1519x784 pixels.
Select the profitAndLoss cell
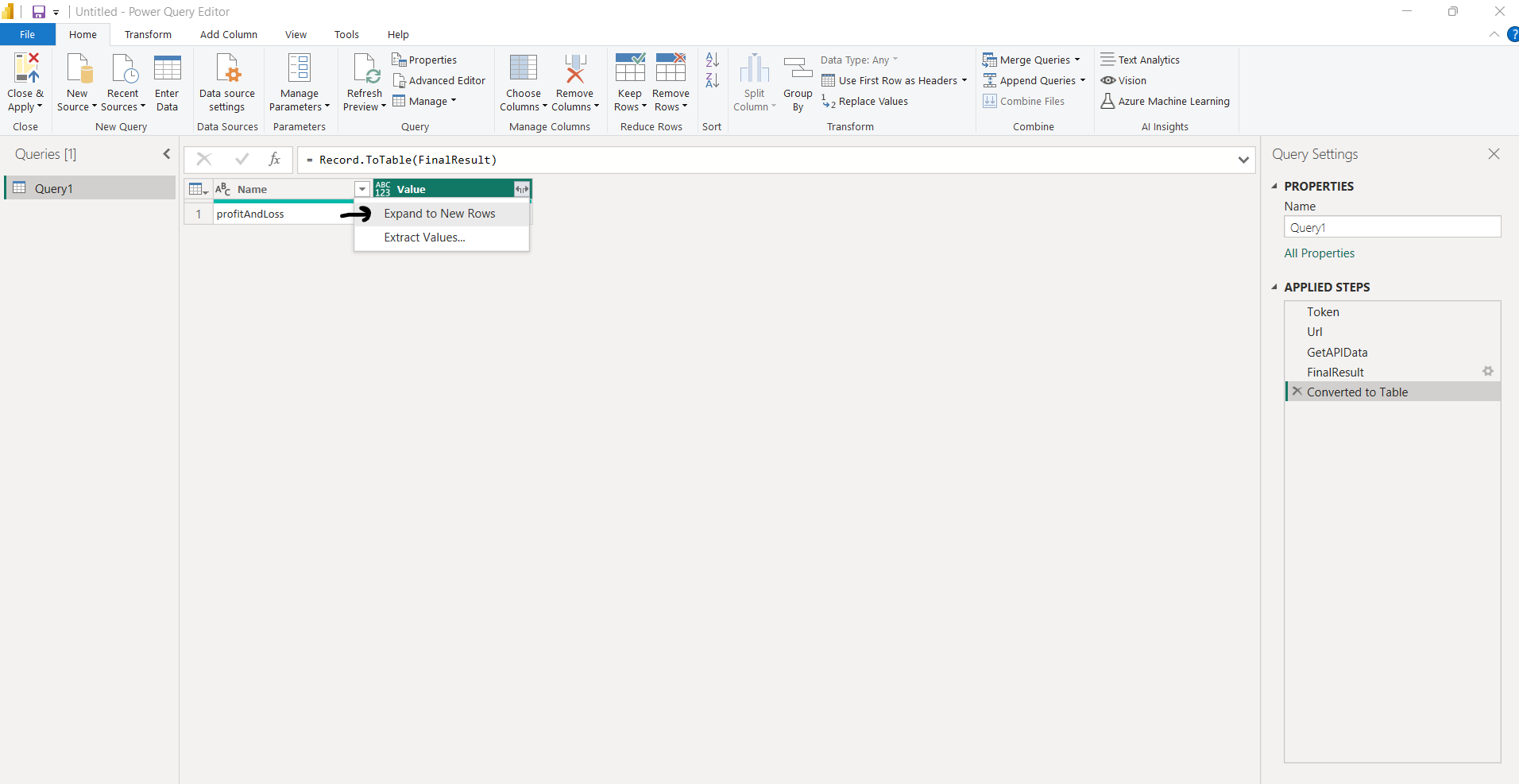point(284,214)
